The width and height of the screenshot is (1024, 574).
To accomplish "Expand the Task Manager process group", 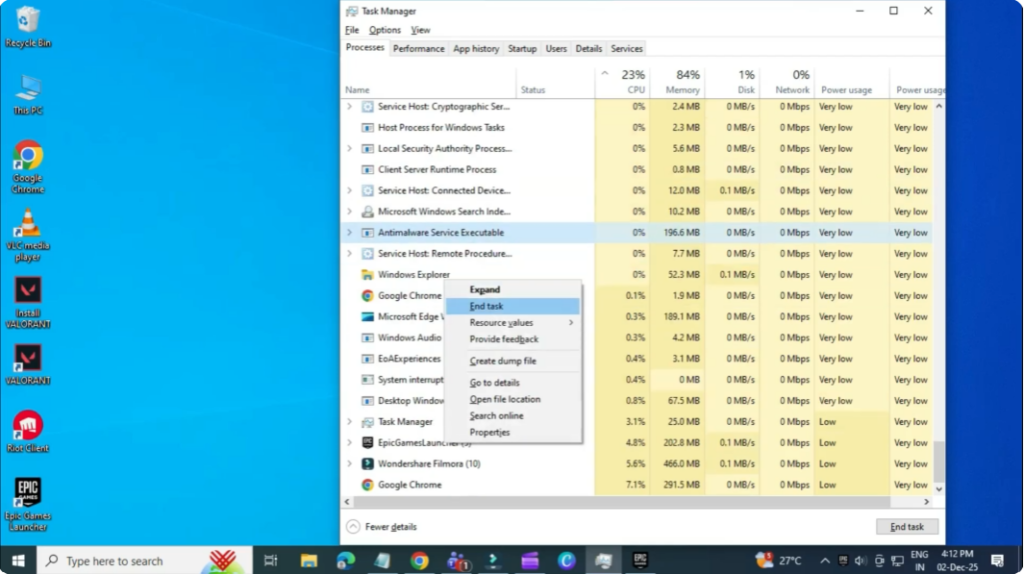I will coord(349,422).
